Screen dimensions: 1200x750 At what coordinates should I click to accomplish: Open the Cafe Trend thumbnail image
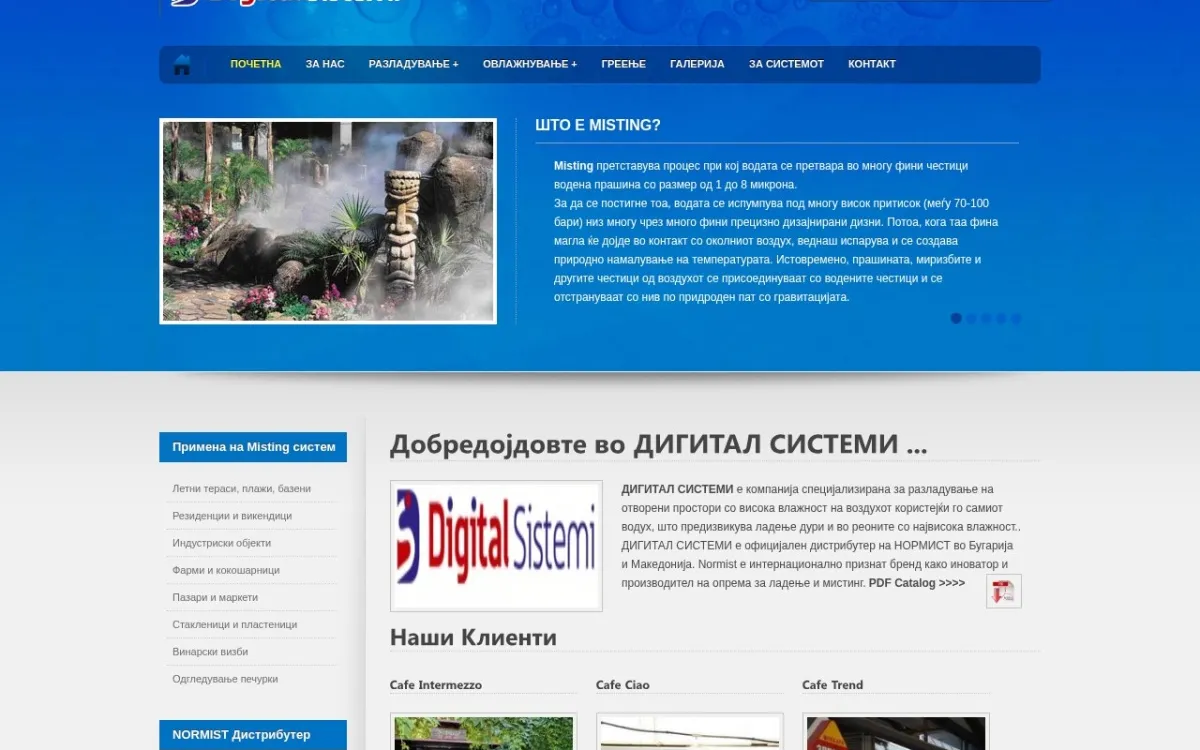click(x=896, y=732)
